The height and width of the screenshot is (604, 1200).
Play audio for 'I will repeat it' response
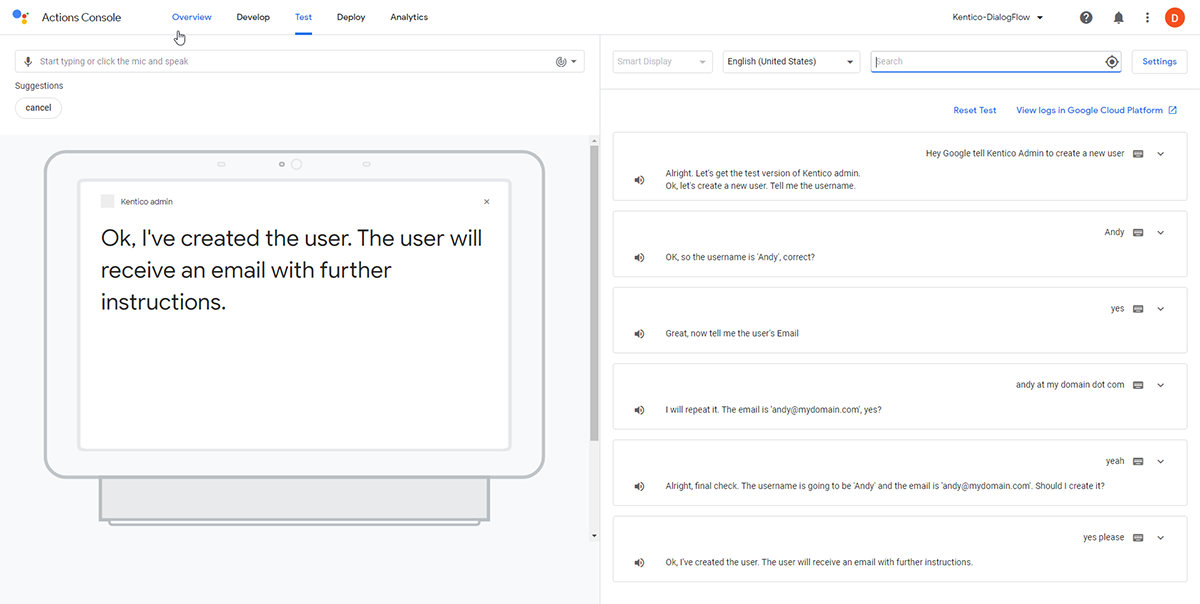coord(639,410)
